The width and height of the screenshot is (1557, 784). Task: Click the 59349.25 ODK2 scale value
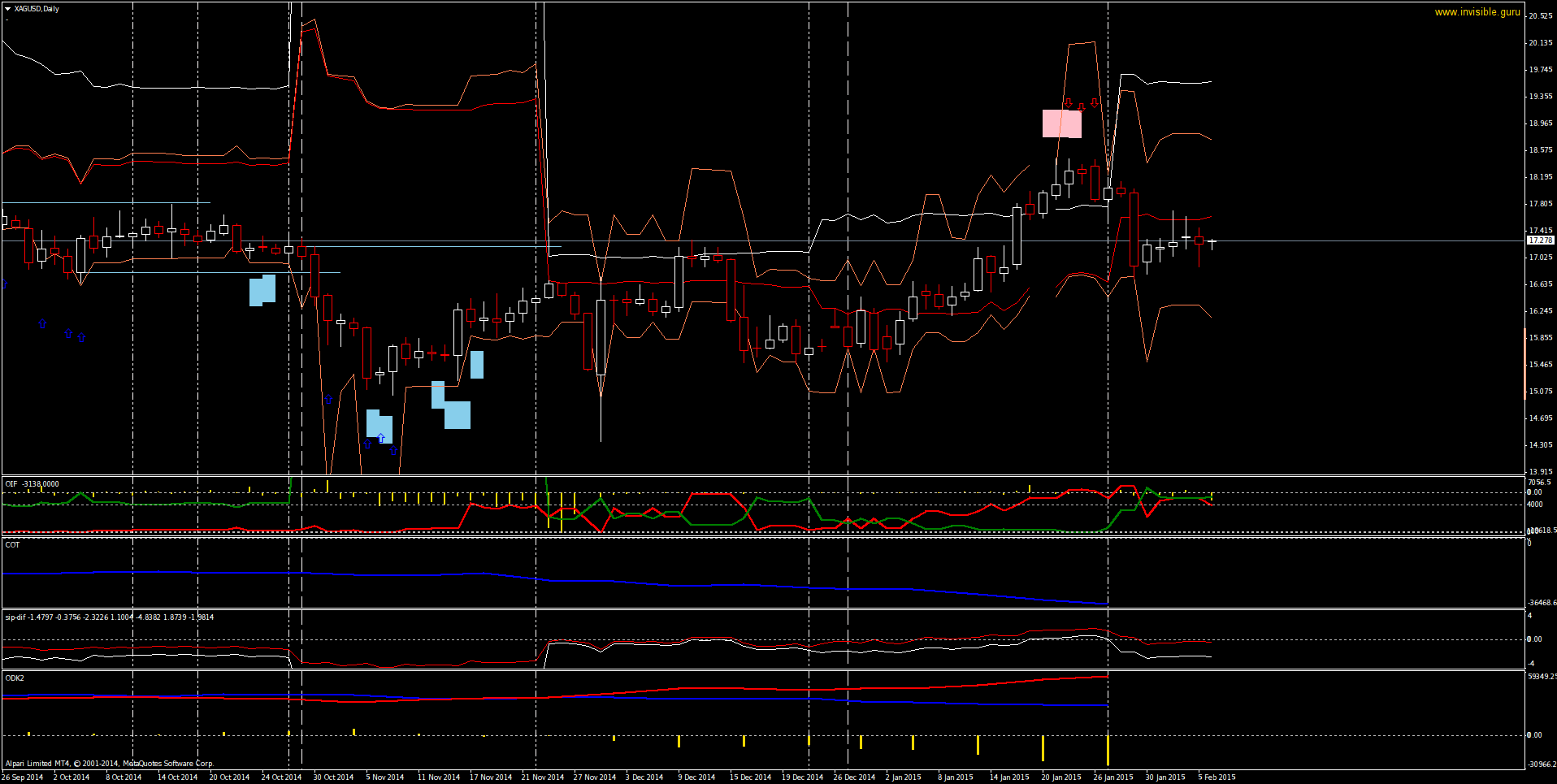1542,677
